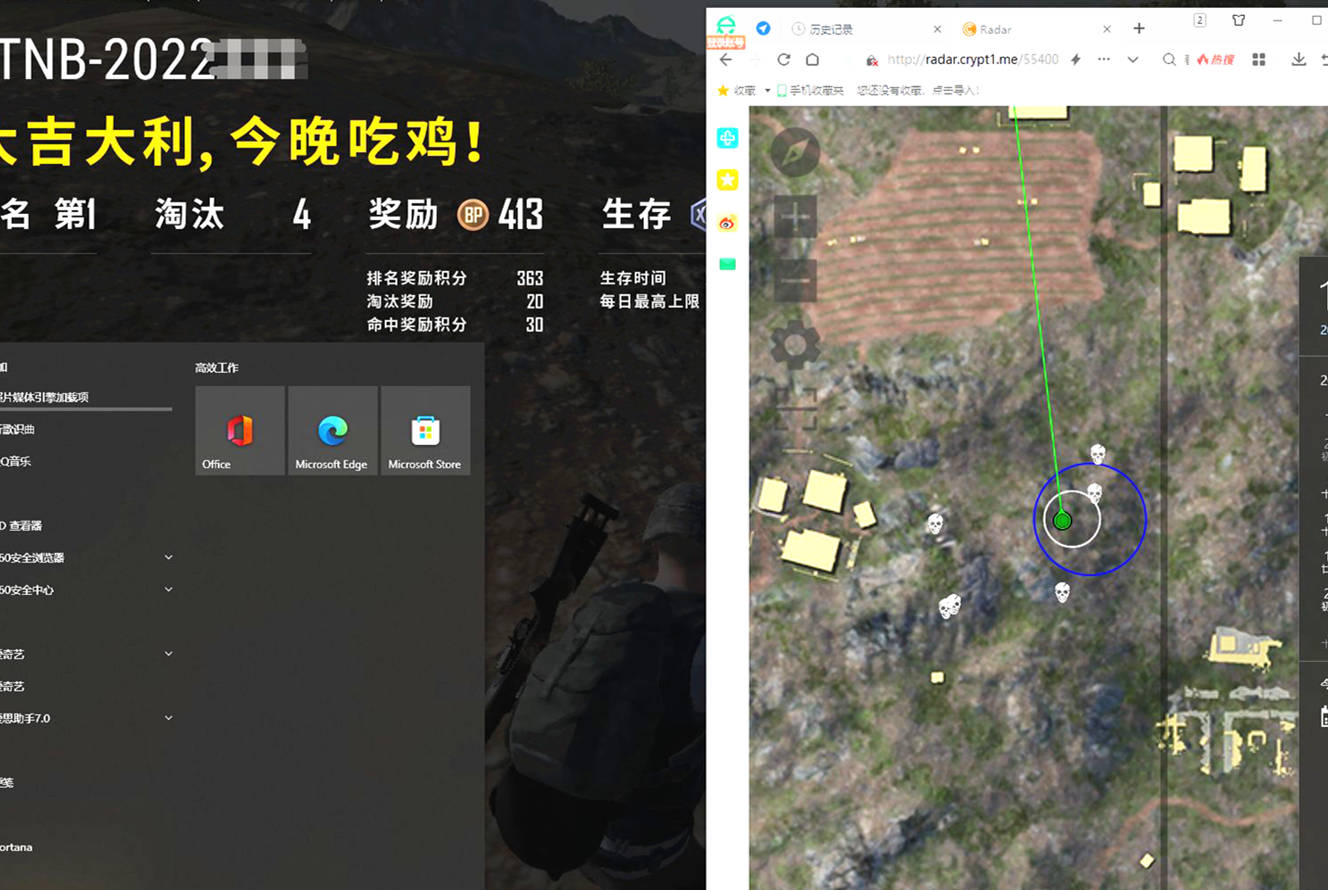Toggle radar map fullscreen brackets icon

click(x=795, y=410)
